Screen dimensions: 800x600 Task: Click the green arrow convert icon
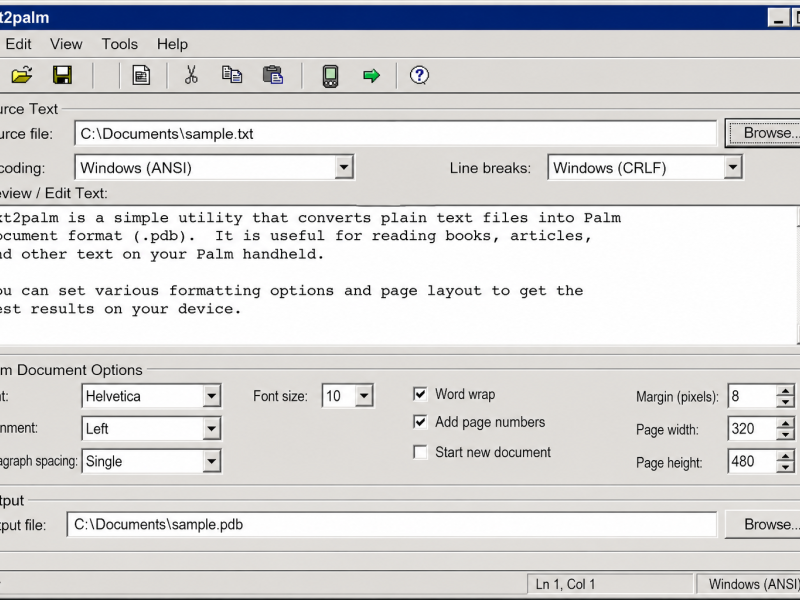(371, 76)
